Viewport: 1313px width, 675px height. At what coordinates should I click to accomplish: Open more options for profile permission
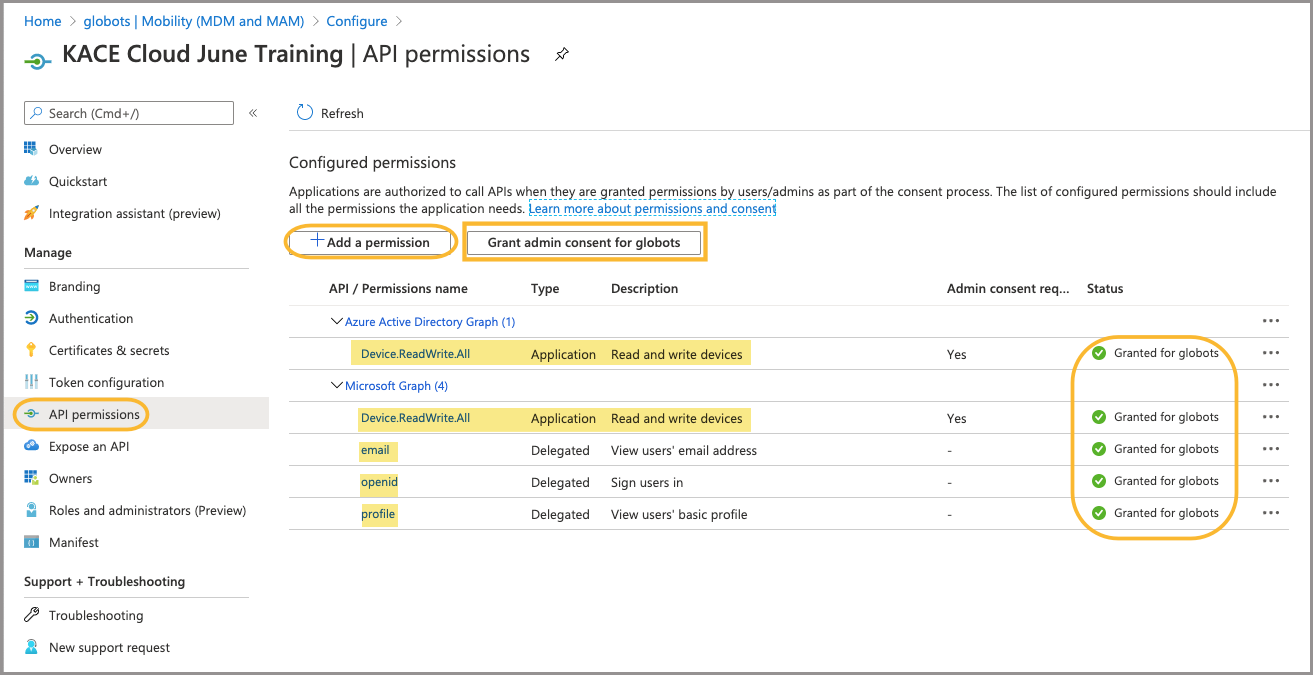point(1271,513)
